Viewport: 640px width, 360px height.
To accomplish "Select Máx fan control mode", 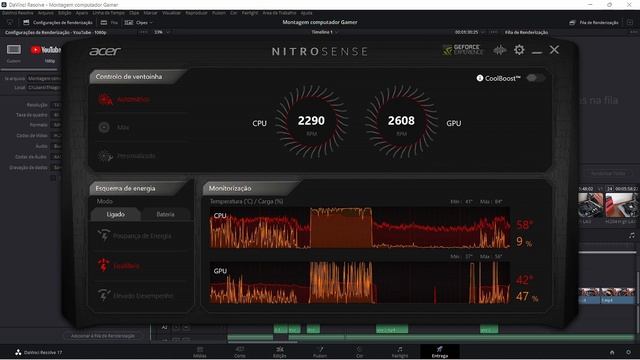I will pyautogui.click(x=114, y=127).
